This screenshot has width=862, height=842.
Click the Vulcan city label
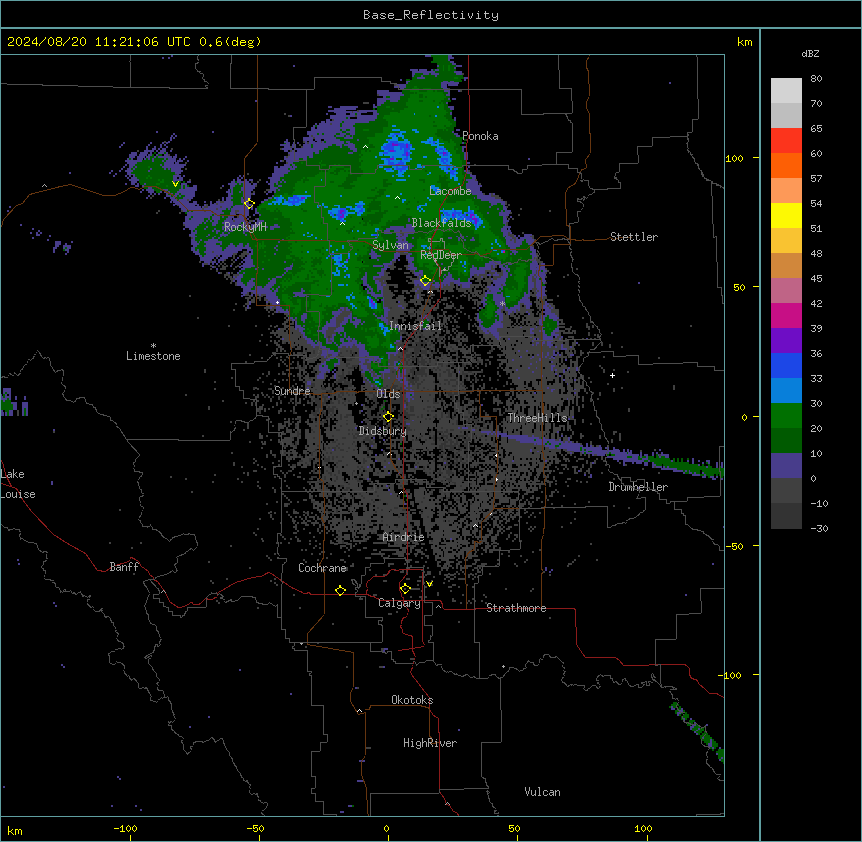(542, 792)
